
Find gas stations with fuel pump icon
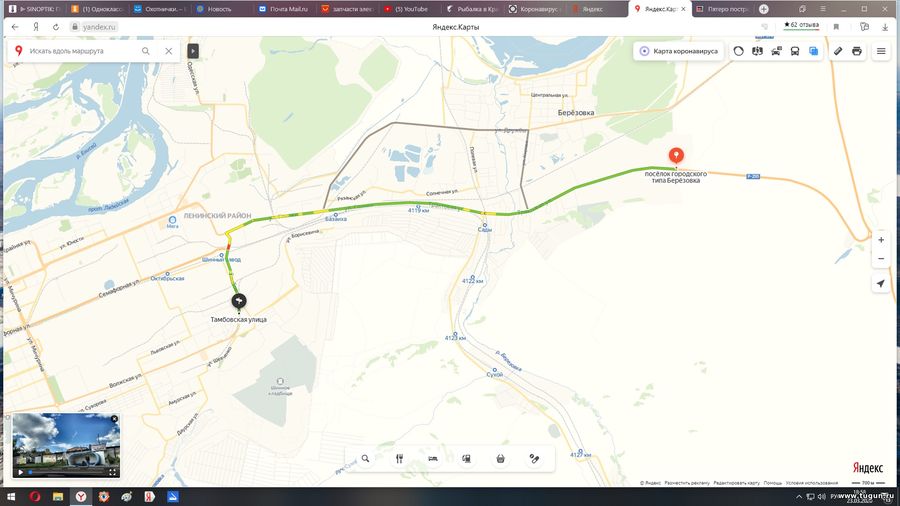click(467, 458)
